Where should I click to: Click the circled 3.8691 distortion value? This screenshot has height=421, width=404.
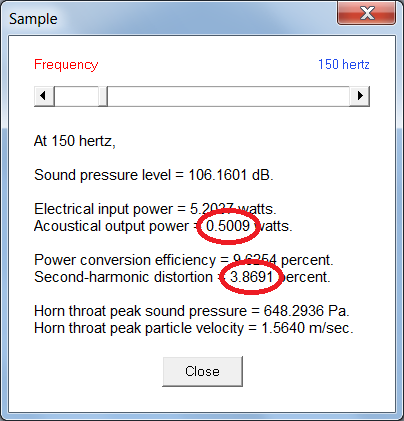pos(252,277)
